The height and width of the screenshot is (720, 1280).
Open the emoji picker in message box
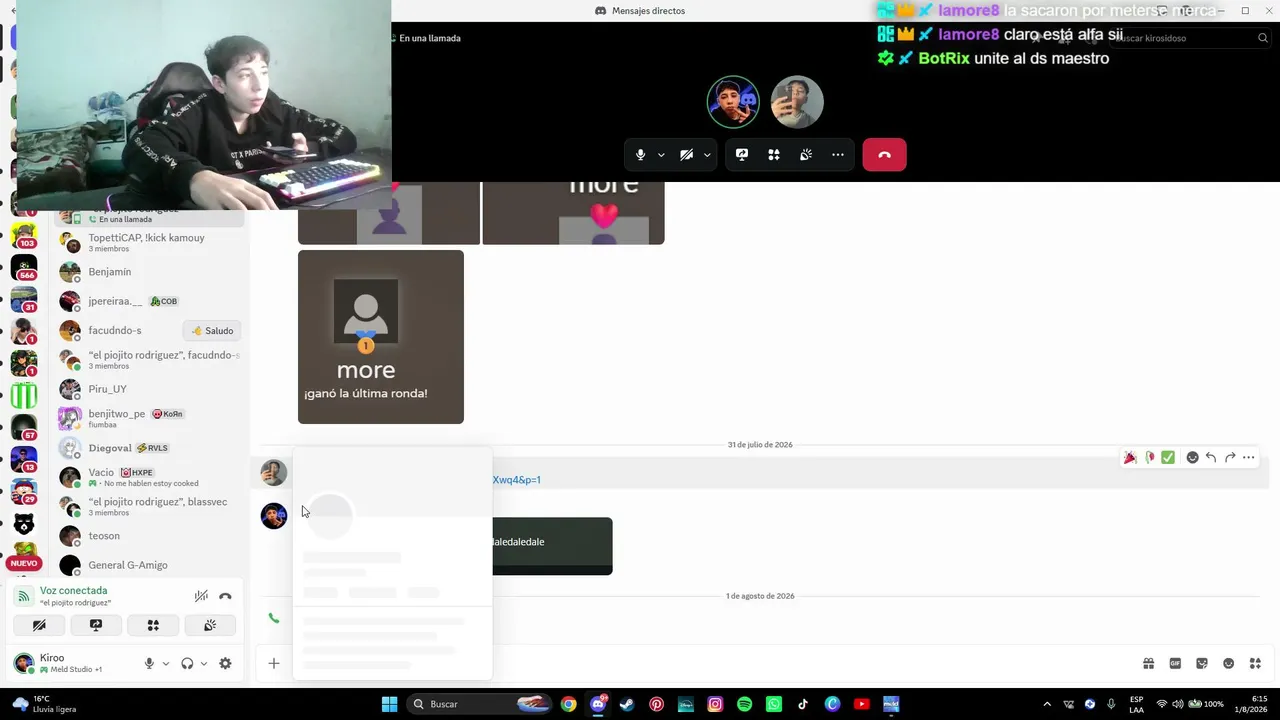click(x=1229, y=663)
